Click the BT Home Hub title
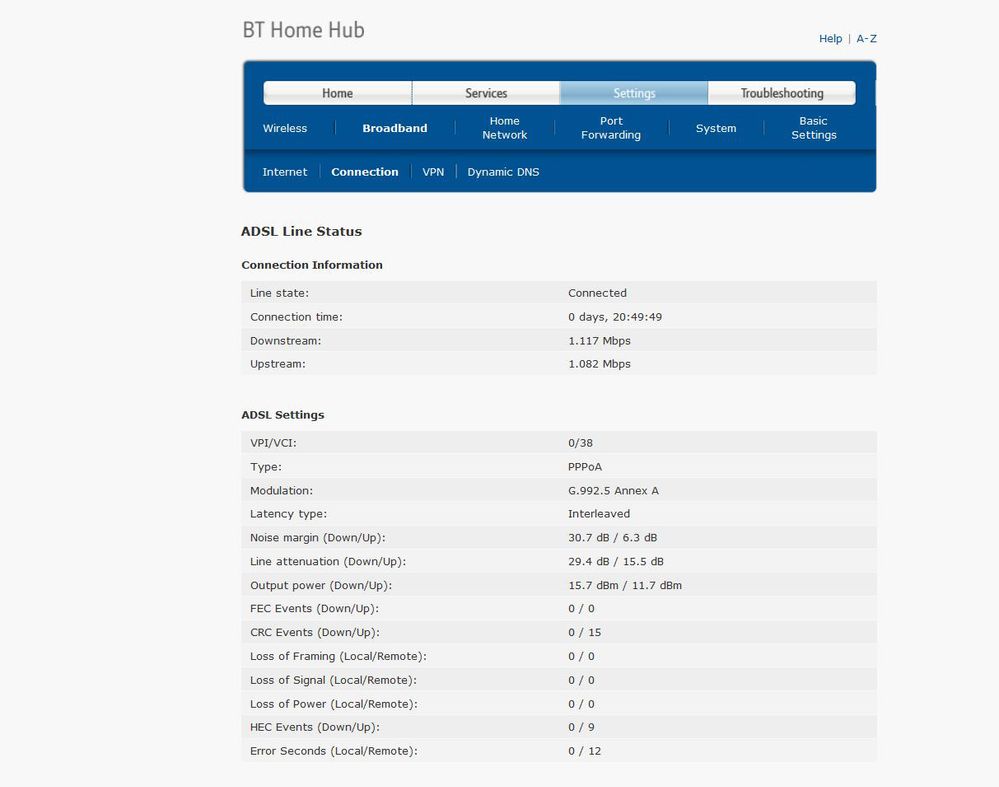The image size is (999, 787). point(303,30)
